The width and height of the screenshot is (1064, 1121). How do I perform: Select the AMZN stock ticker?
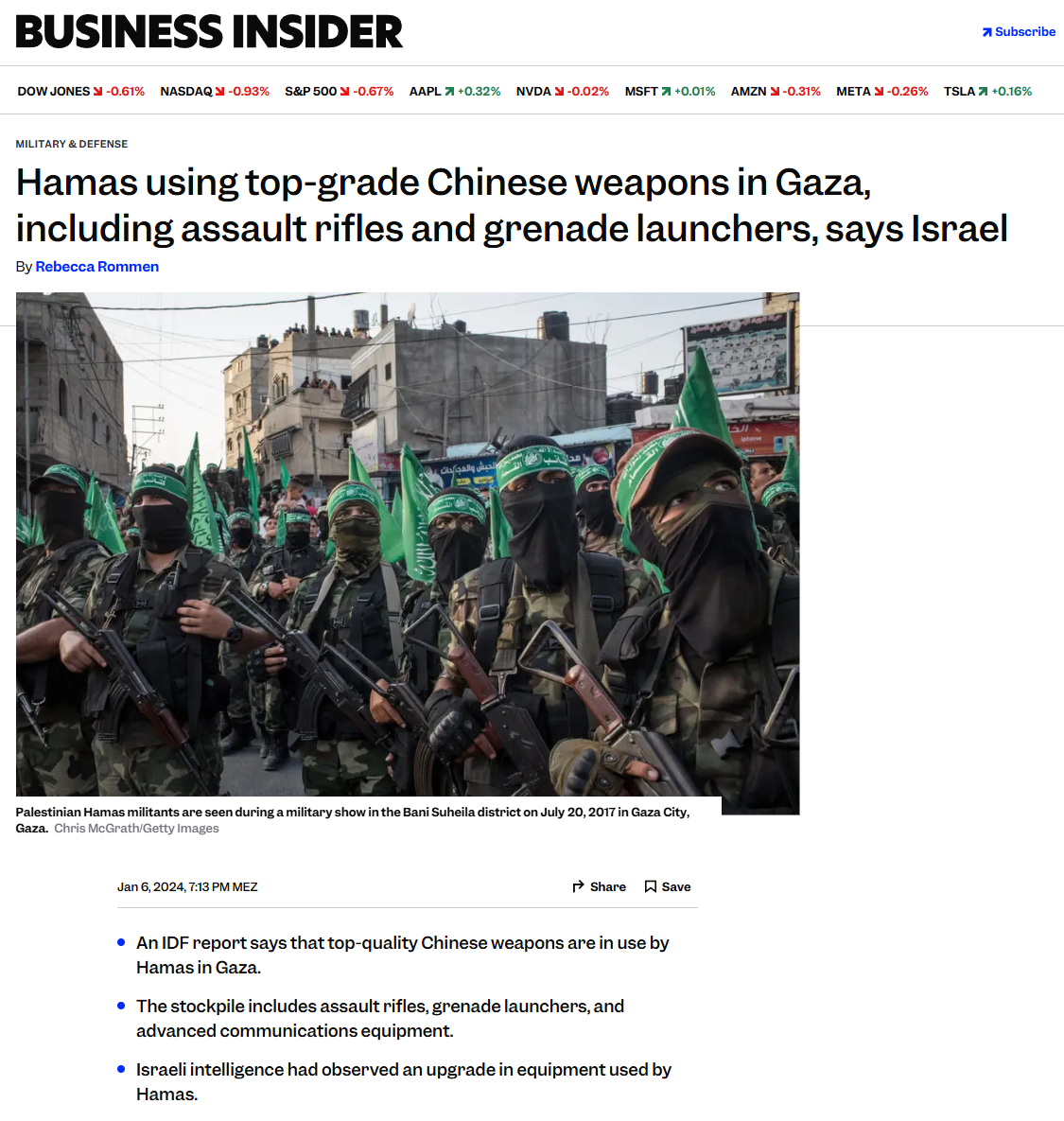point(776,92)
